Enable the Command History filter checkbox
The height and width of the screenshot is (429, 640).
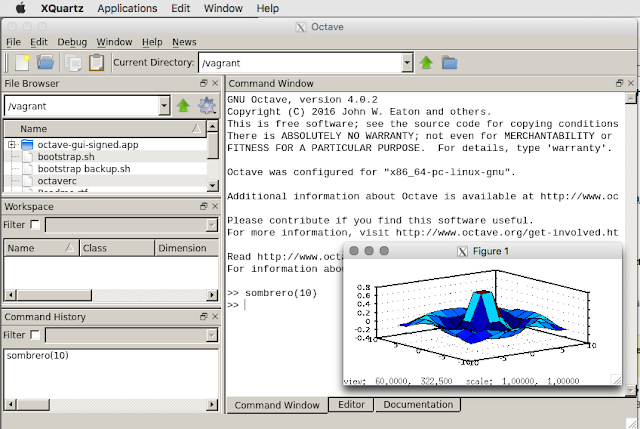[35, 335]
